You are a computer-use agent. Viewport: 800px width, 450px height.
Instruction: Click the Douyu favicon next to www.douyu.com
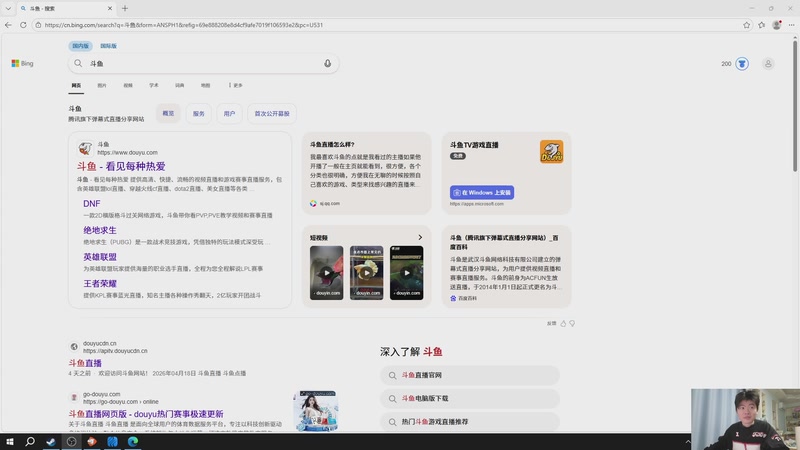[x=85, y=148]
